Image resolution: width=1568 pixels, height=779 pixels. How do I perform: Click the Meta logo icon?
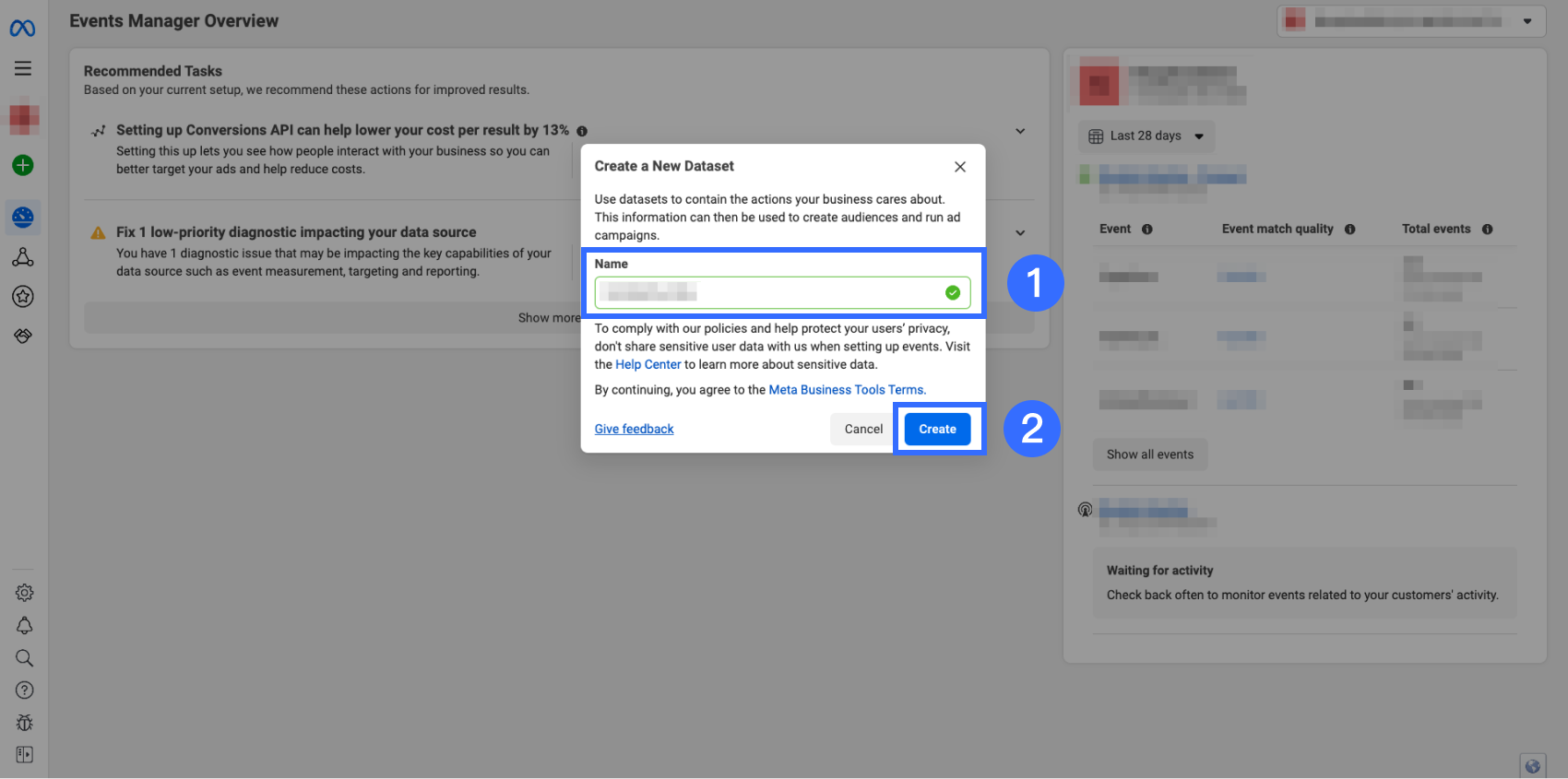(x=23, y=29)
